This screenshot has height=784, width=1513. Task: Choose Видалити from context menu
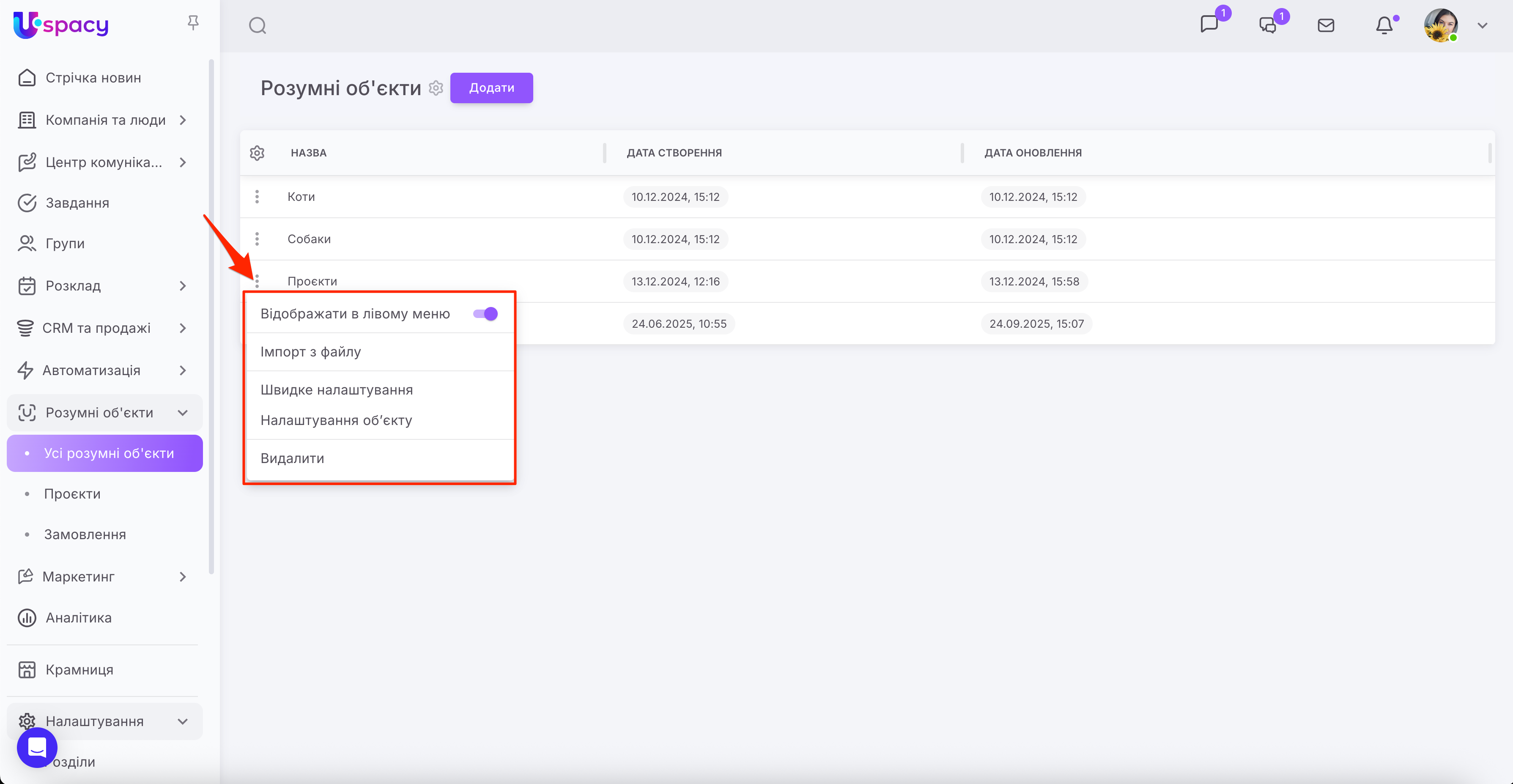click(292, 458)
